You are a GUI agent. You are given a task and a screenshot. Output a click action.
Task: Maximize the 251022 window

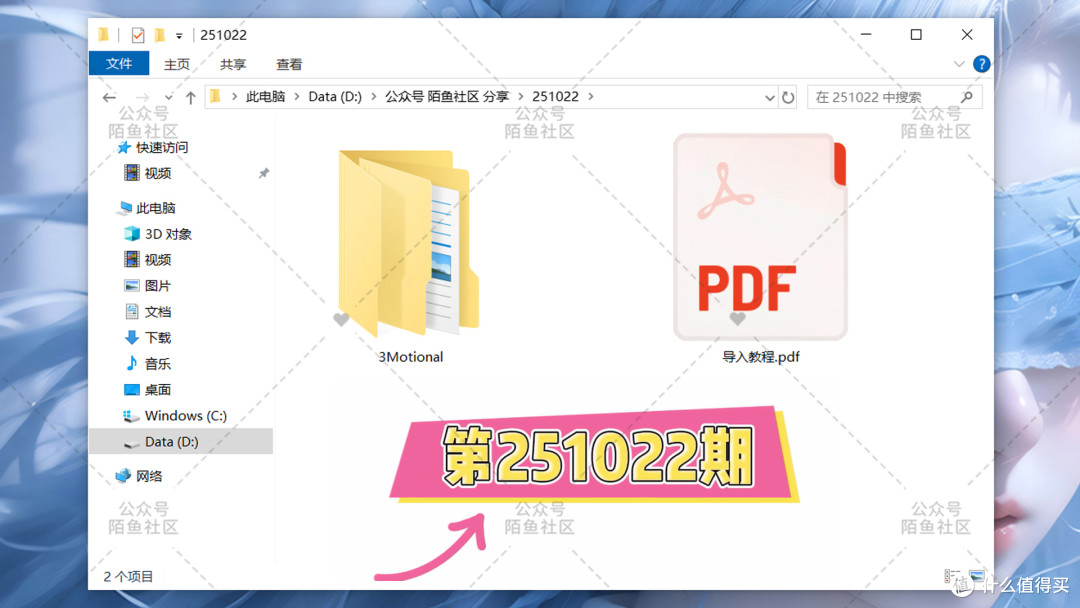click(x=916, y=34)
